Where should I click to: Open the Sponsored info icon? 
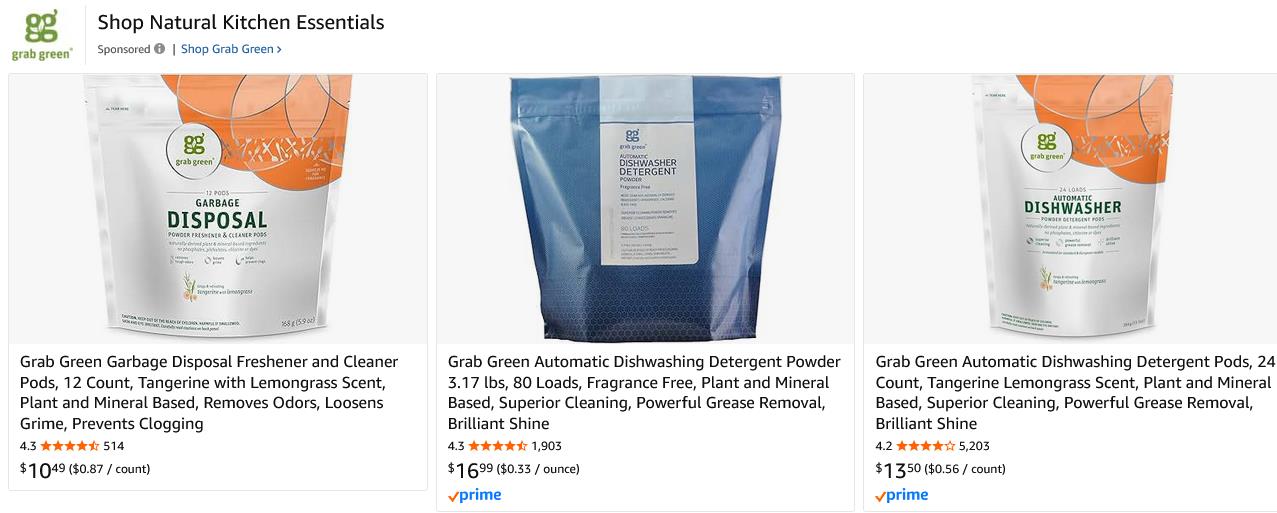click(159, 49)
